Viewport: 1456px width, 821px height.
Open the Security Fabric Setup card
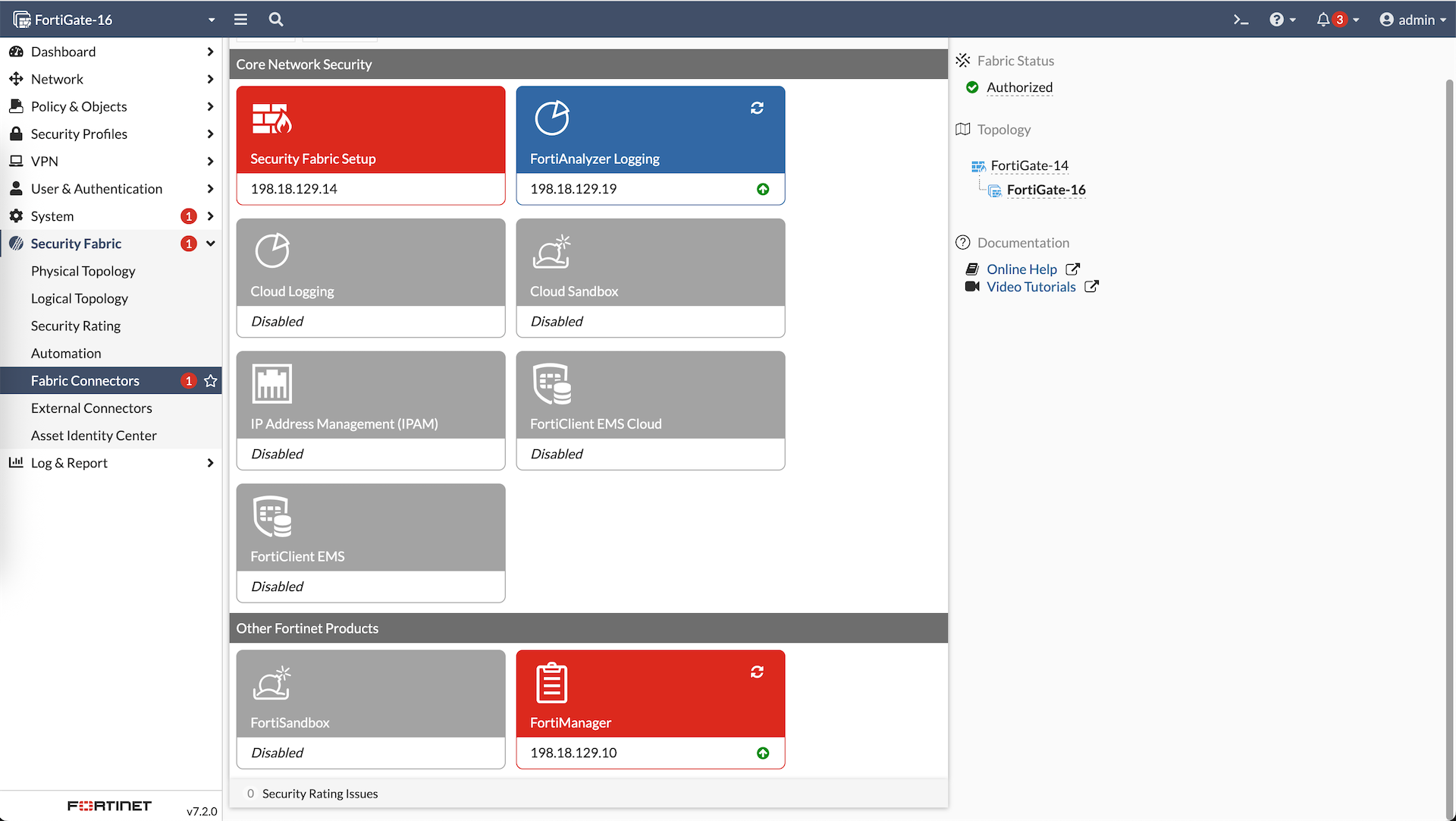tap(370, 145)
